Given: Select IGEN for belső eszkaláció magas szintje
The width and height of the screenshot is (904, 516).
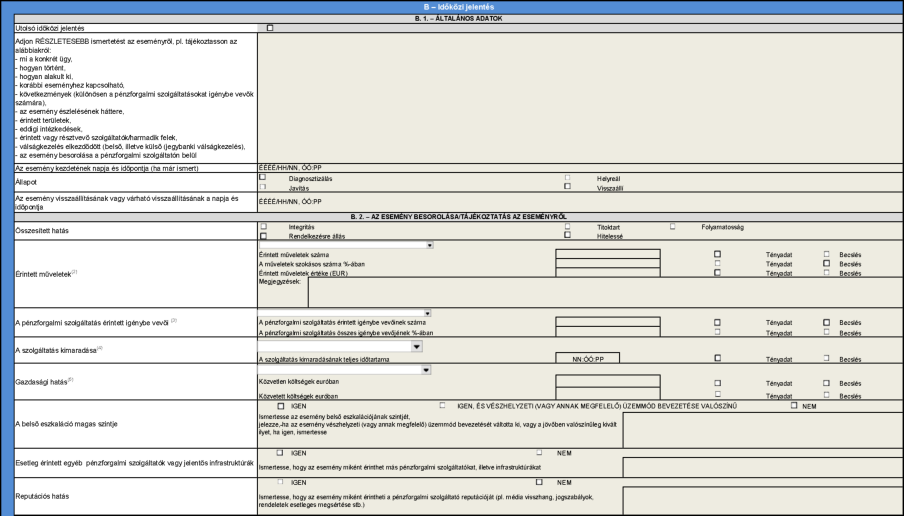Looking at the screenshot, I should coord(281,406).
